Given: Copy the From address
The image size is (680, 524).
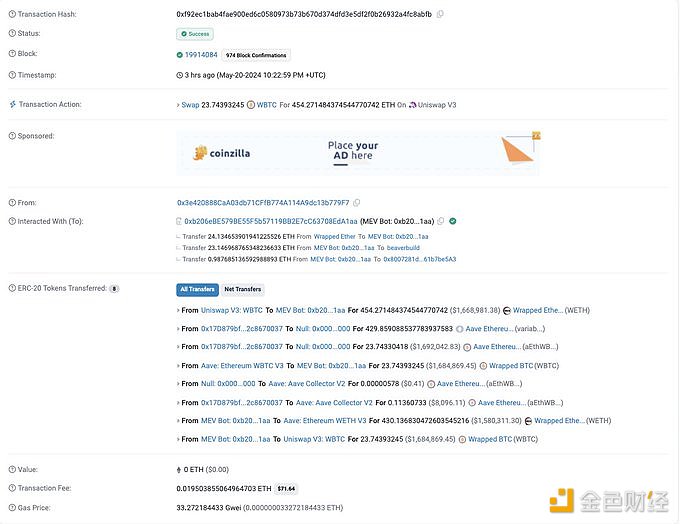Looking at the screenshot, I should click(357, 202).
